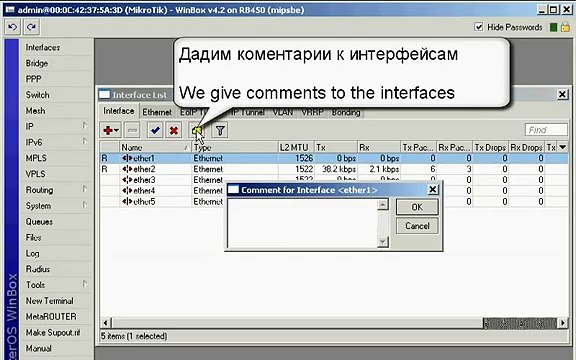Open the Manual menu item
Image resolution: width=576 pixels, height=360 pixels.
tap(38, 348)
